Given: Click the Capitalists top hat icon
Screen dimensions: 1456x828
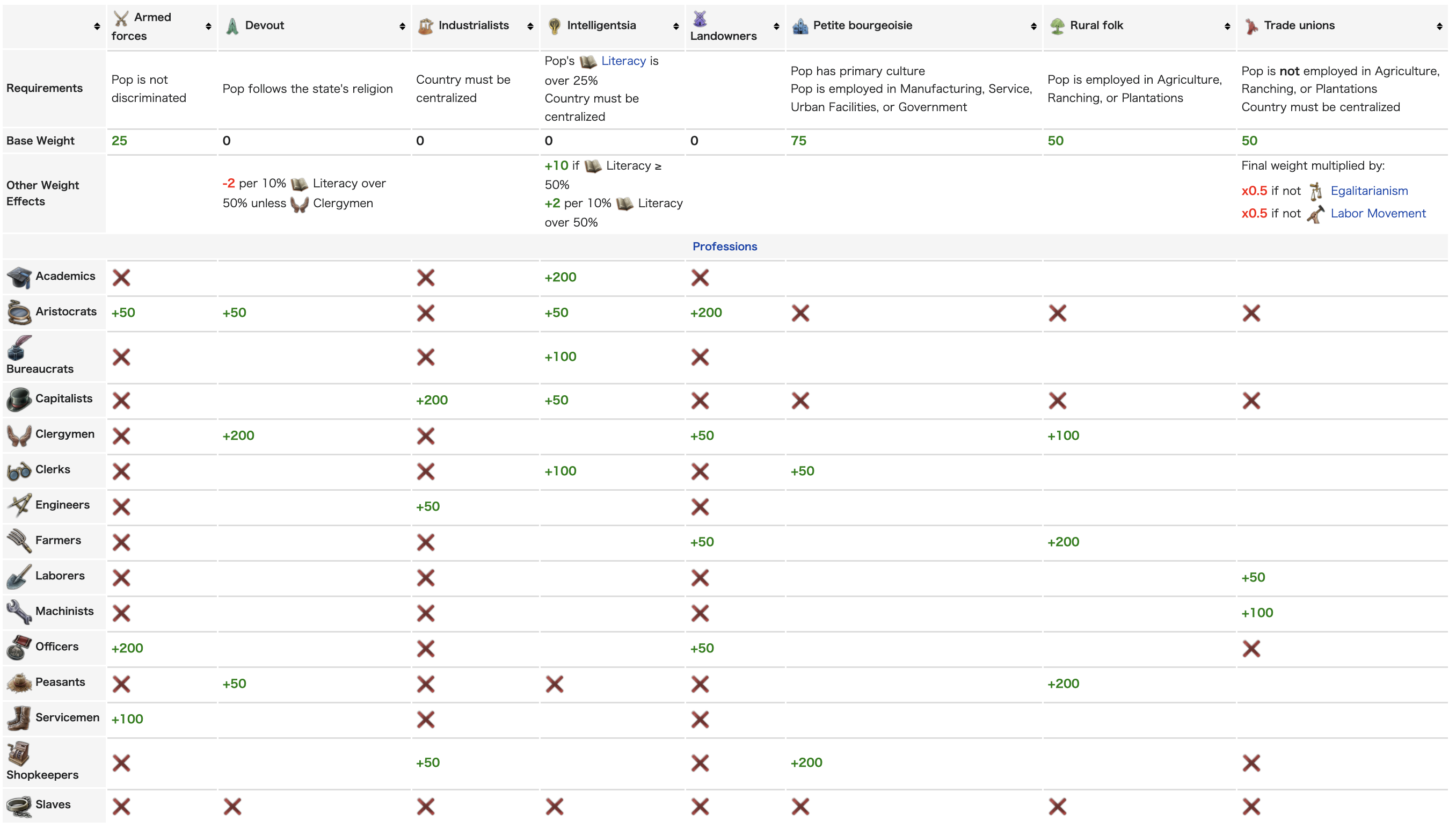Looking at the screenshot, I should point(19,400).
